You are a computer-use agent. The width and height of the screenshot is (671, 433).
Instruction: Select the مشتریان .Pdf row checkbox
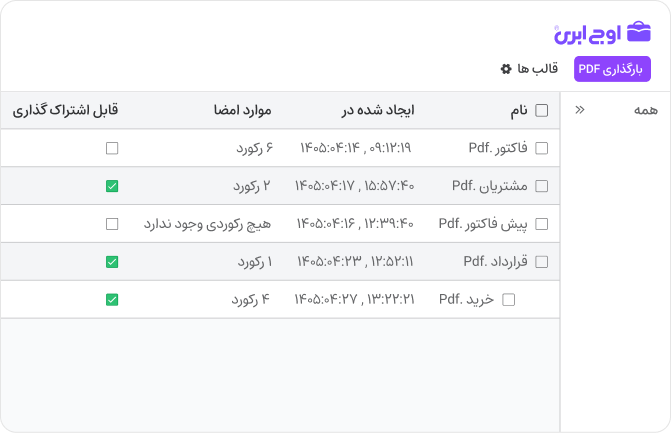point(542,186)
